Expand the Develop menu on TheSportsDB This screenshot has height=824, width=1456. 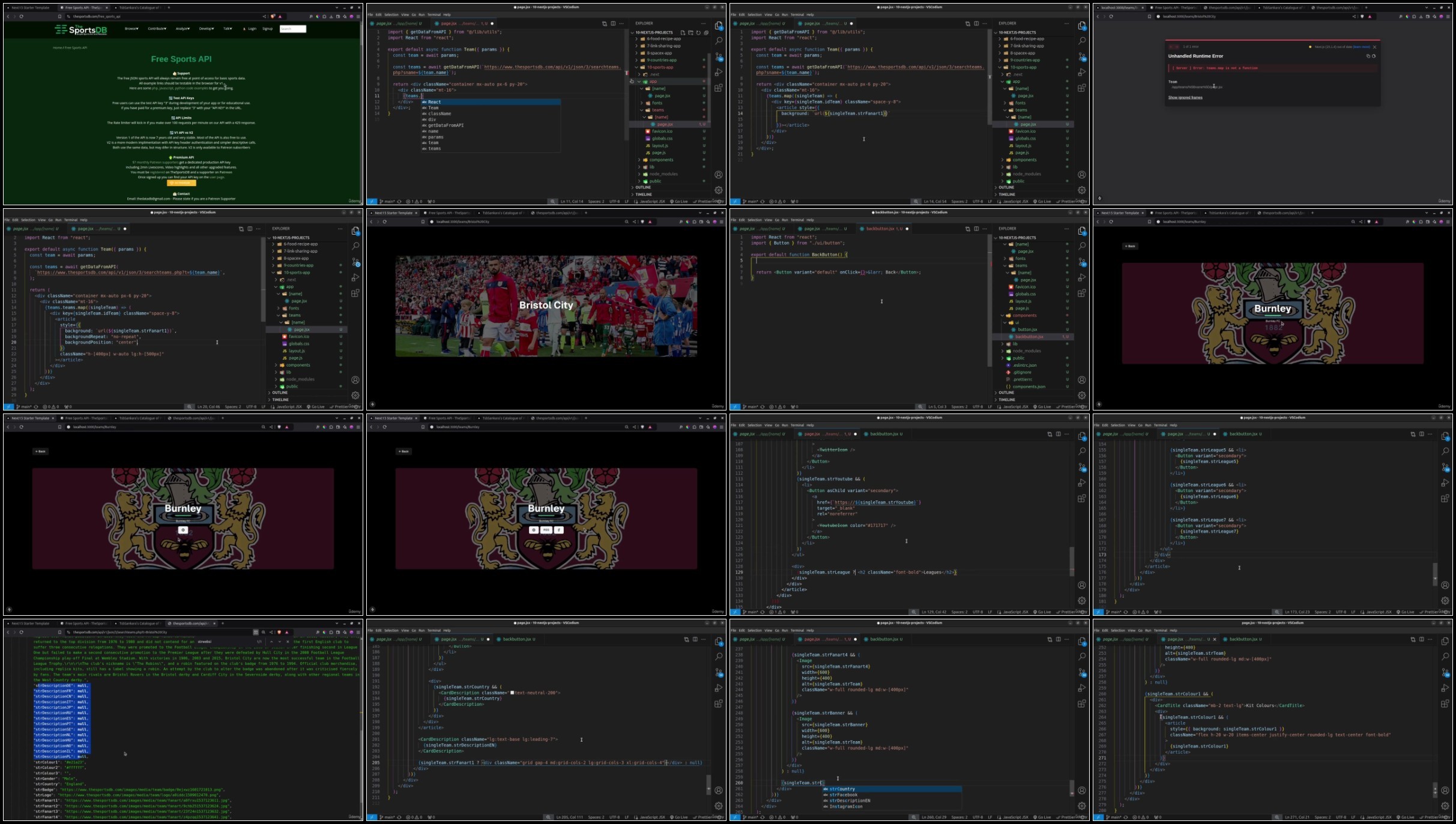(x=207, y=29)
